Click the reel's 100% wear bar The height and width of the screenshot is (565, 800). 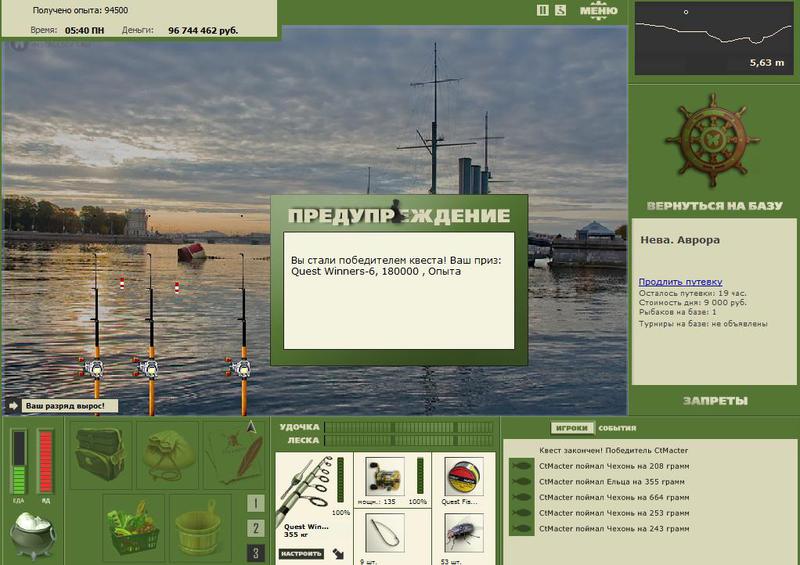(x=420, y=476)
